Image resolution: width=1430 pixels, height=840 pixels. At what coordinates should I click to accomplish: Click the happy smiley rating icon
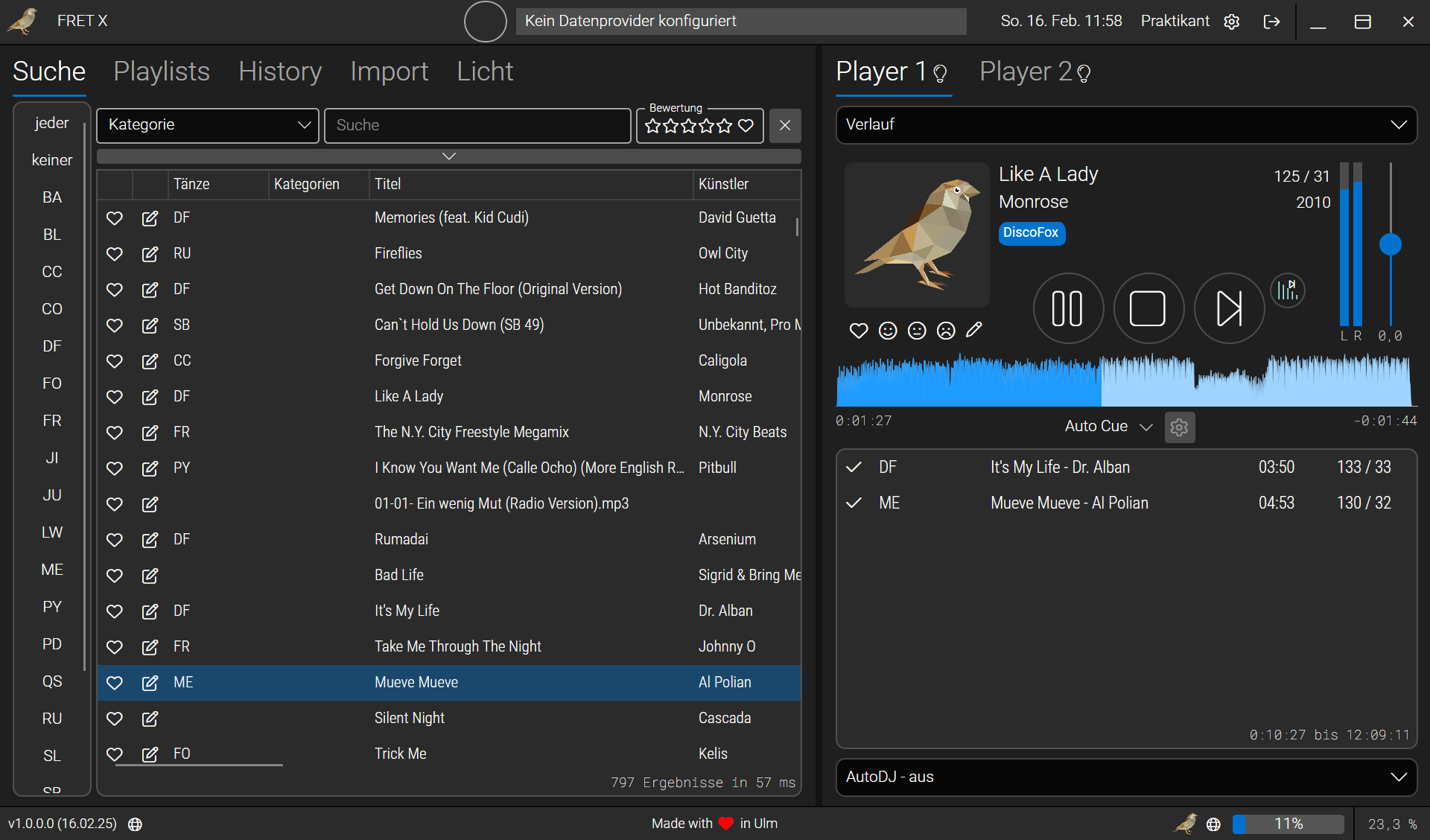click(888, 331)
